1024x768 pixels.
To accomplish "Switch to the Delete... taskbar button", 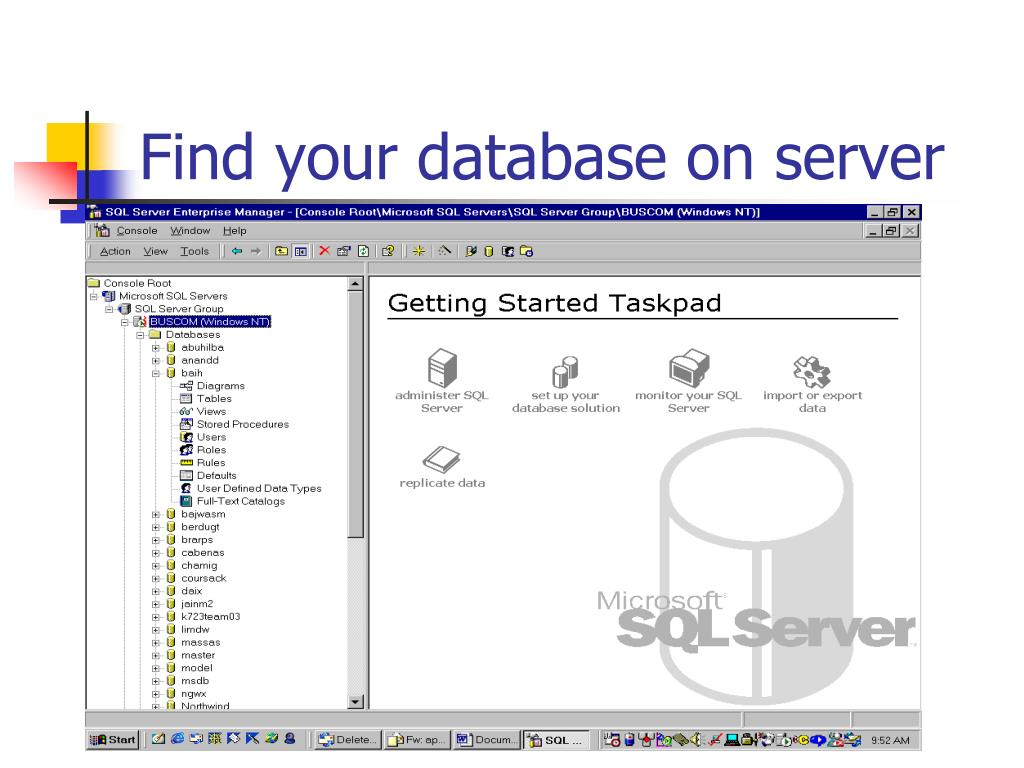I will 346,739.
